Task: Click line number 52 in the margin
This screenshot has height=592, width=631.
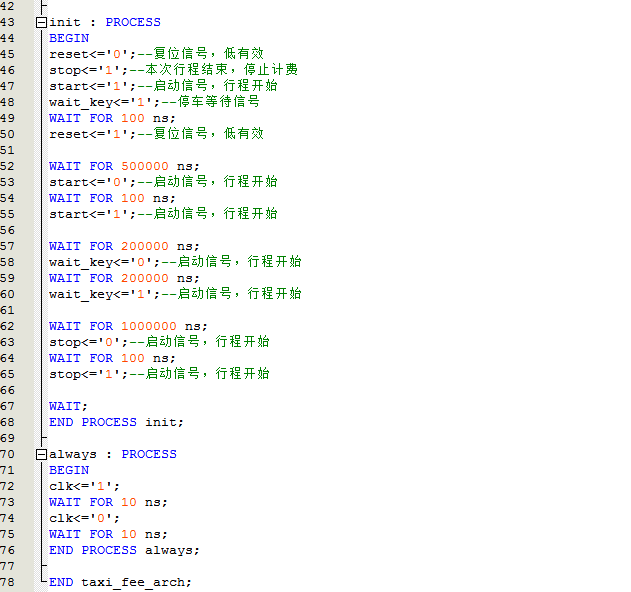Action: [7, 167]
